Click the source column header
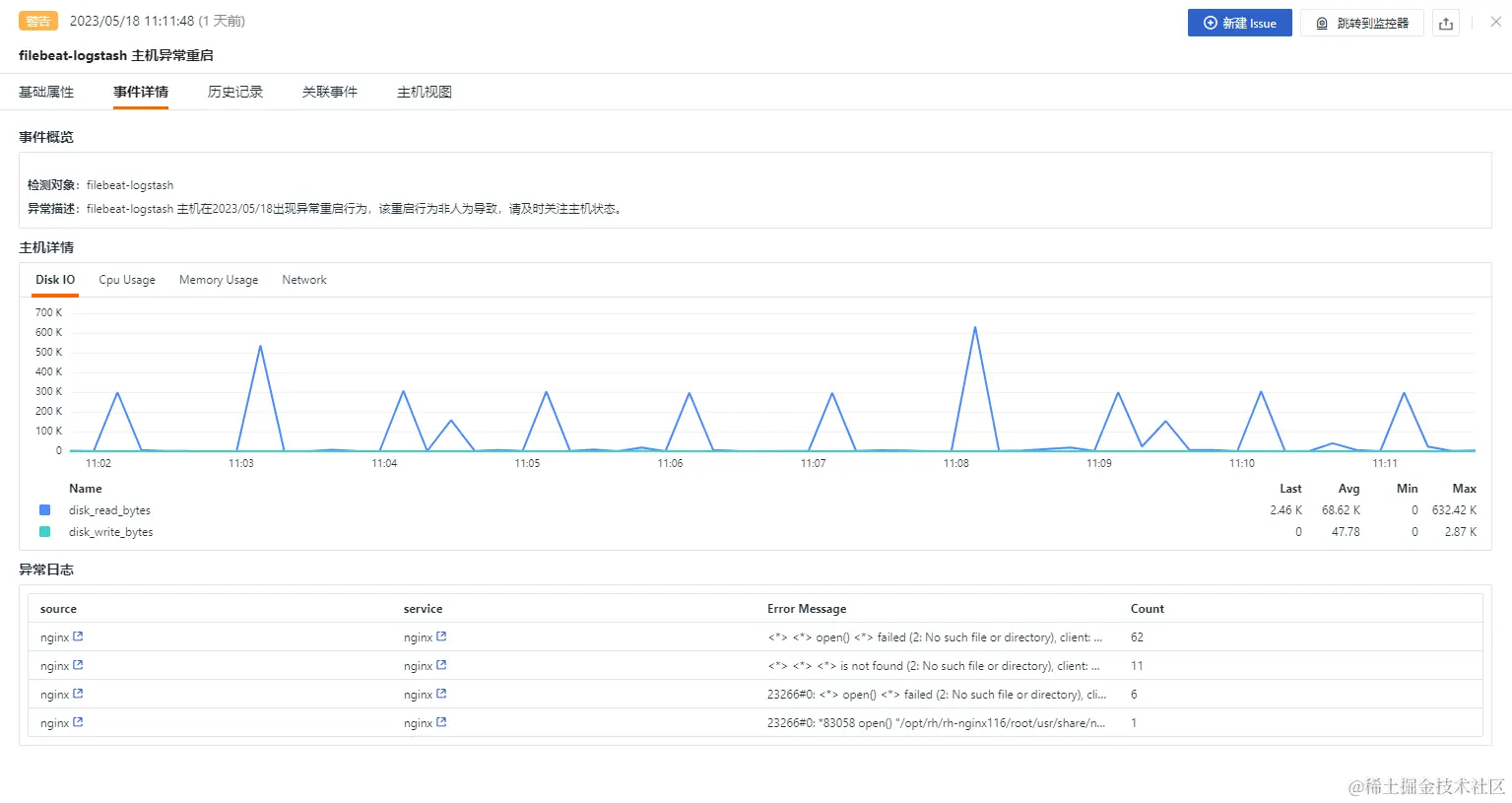The image size is (1512, 803). click(x=58, y=609)
